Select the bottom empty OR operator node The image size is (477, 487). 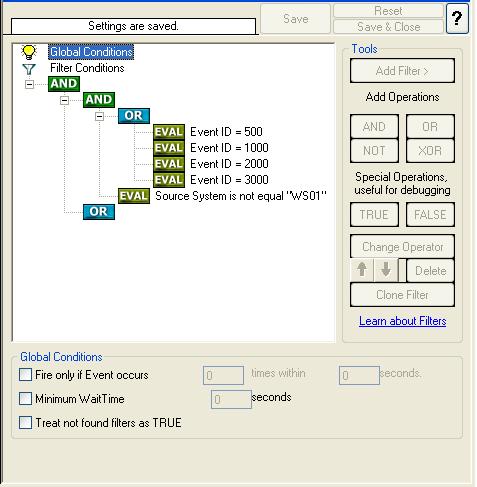[x=99, y=212]
